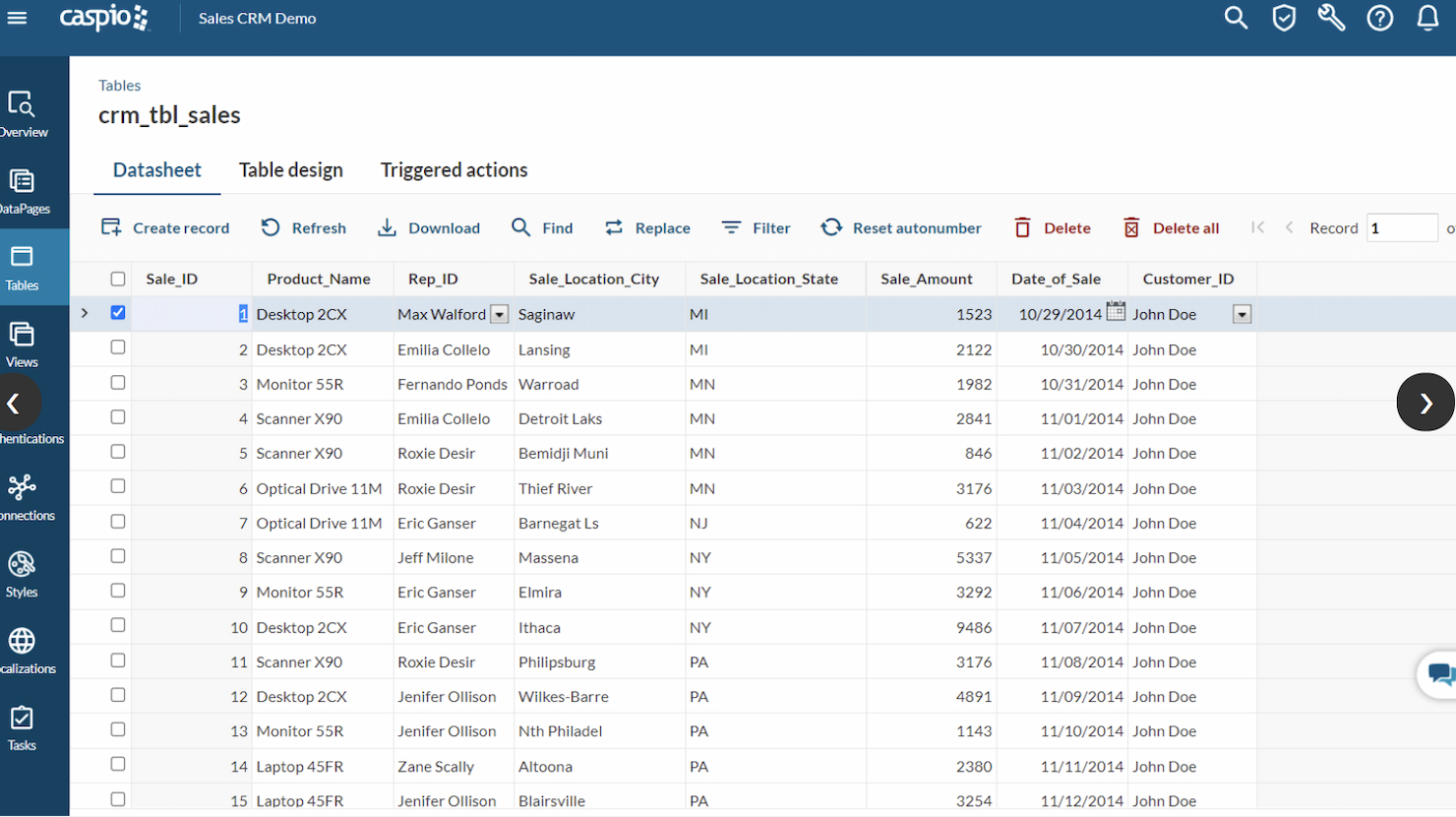Go to previous record arrow
Viewport: 1456px width, 817px height.
(x=1289, y=227)
